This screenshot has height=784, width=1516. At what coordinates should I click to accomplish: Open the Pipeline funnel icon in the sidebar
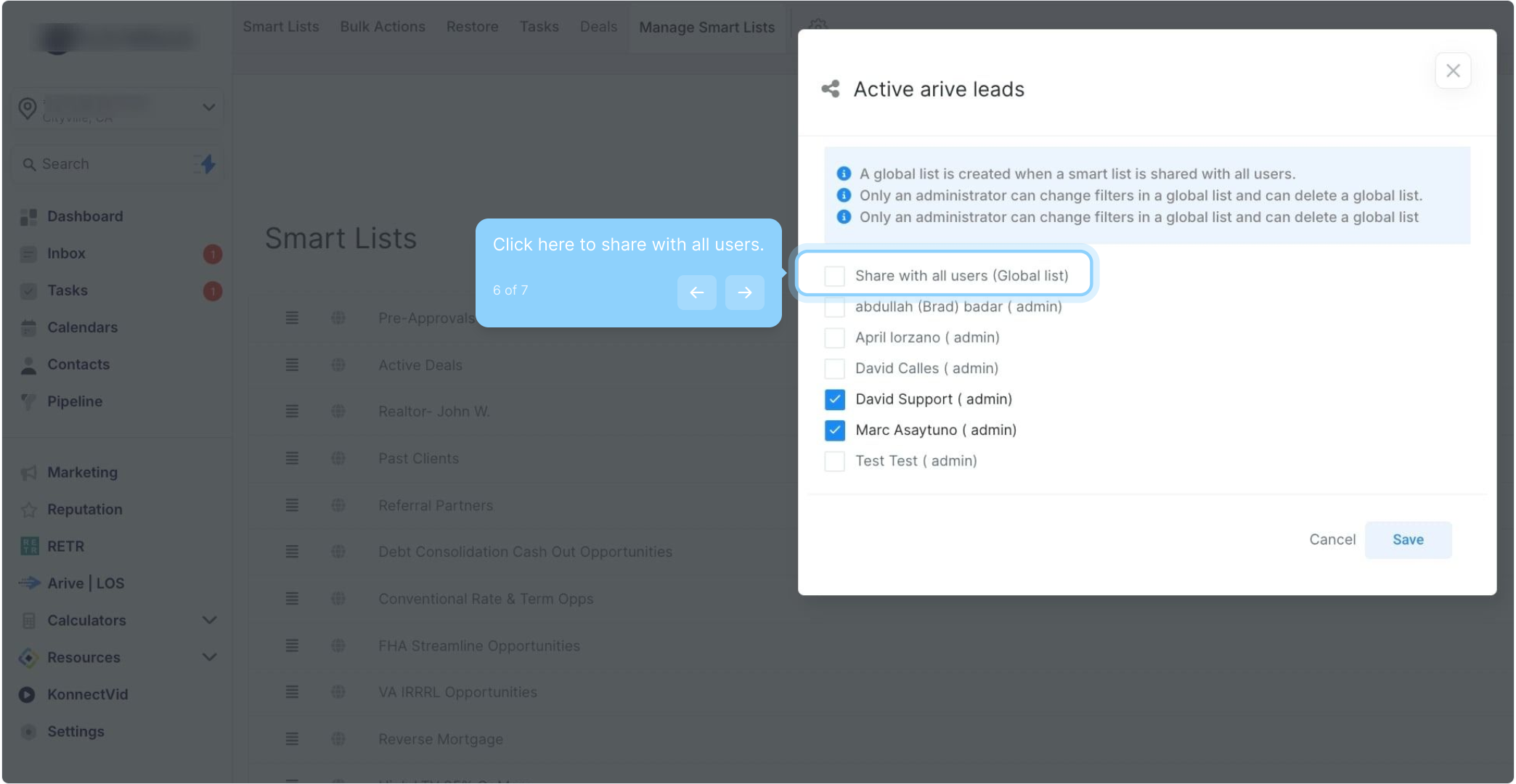coord(28,401)
